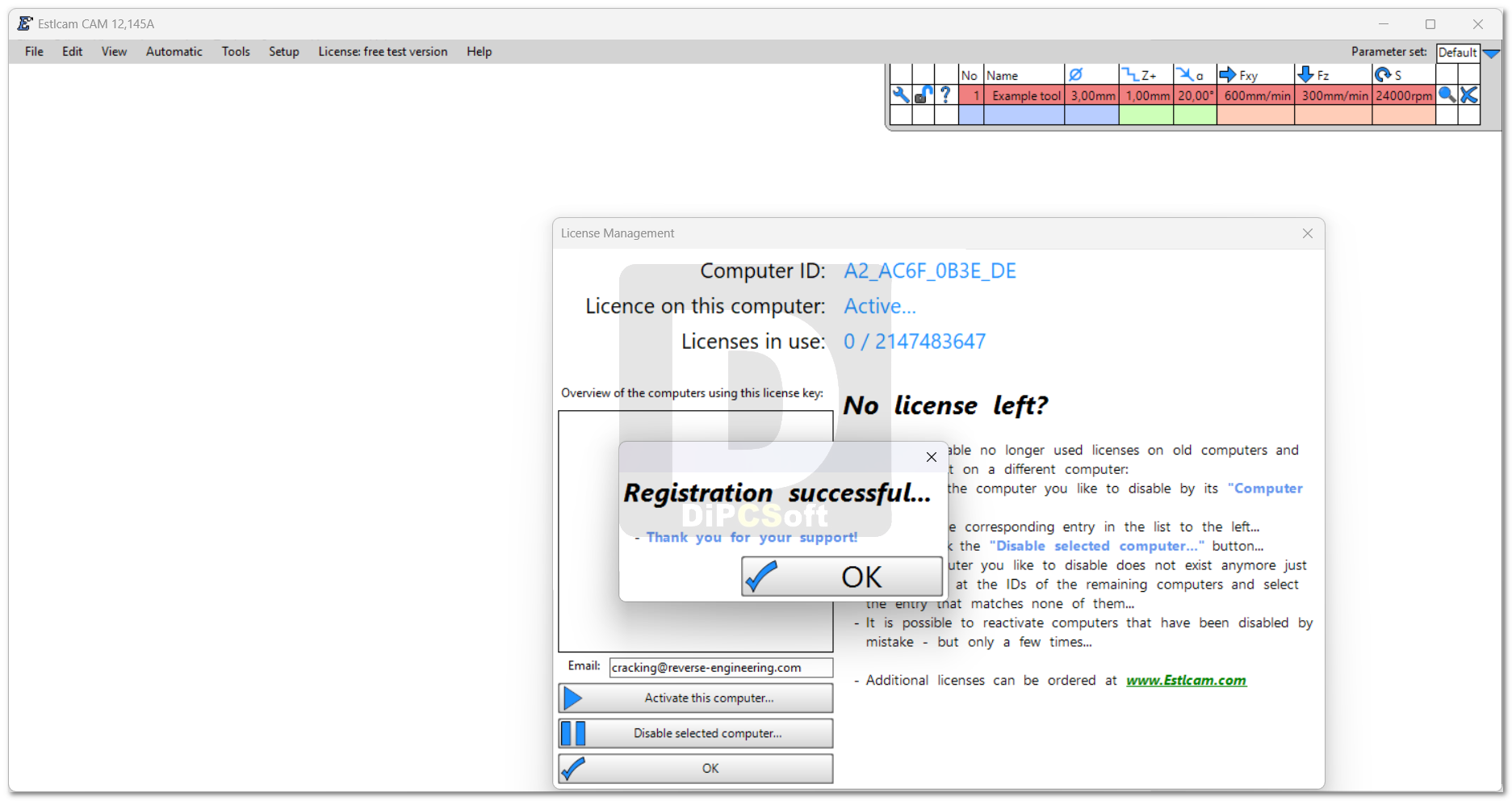
Task: Click the diameter column header icon
Action: click(1076, 75)
